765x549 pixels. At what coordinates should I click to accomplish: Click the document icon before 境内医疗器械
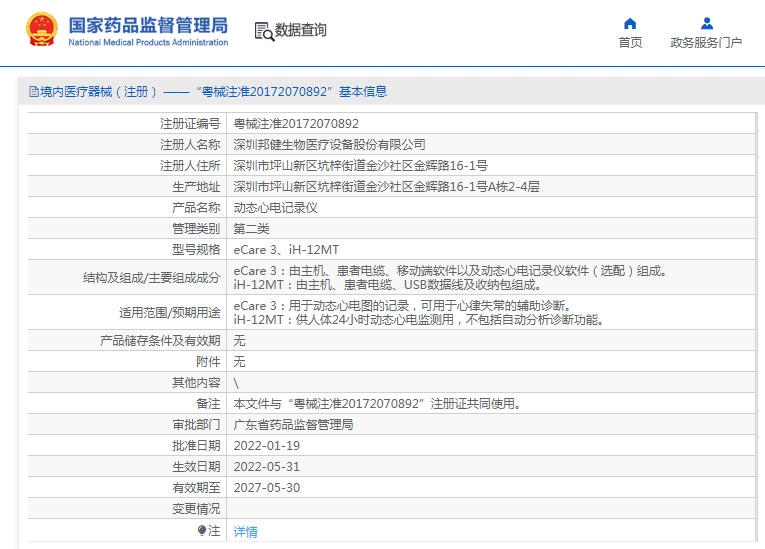[x=34, y=91]
